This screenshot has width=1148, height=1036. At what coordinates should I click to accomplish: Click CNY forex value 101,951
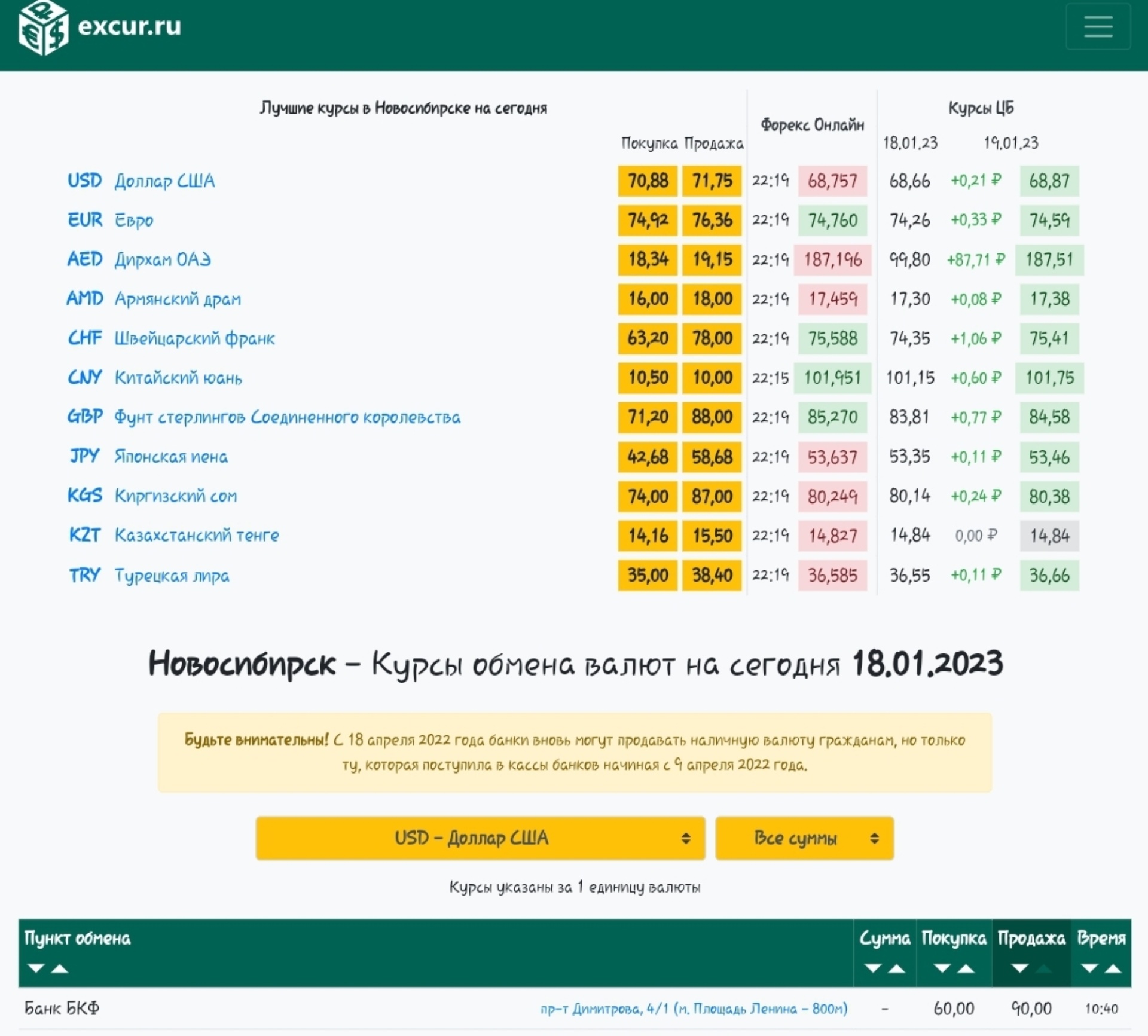coord(832,378)
